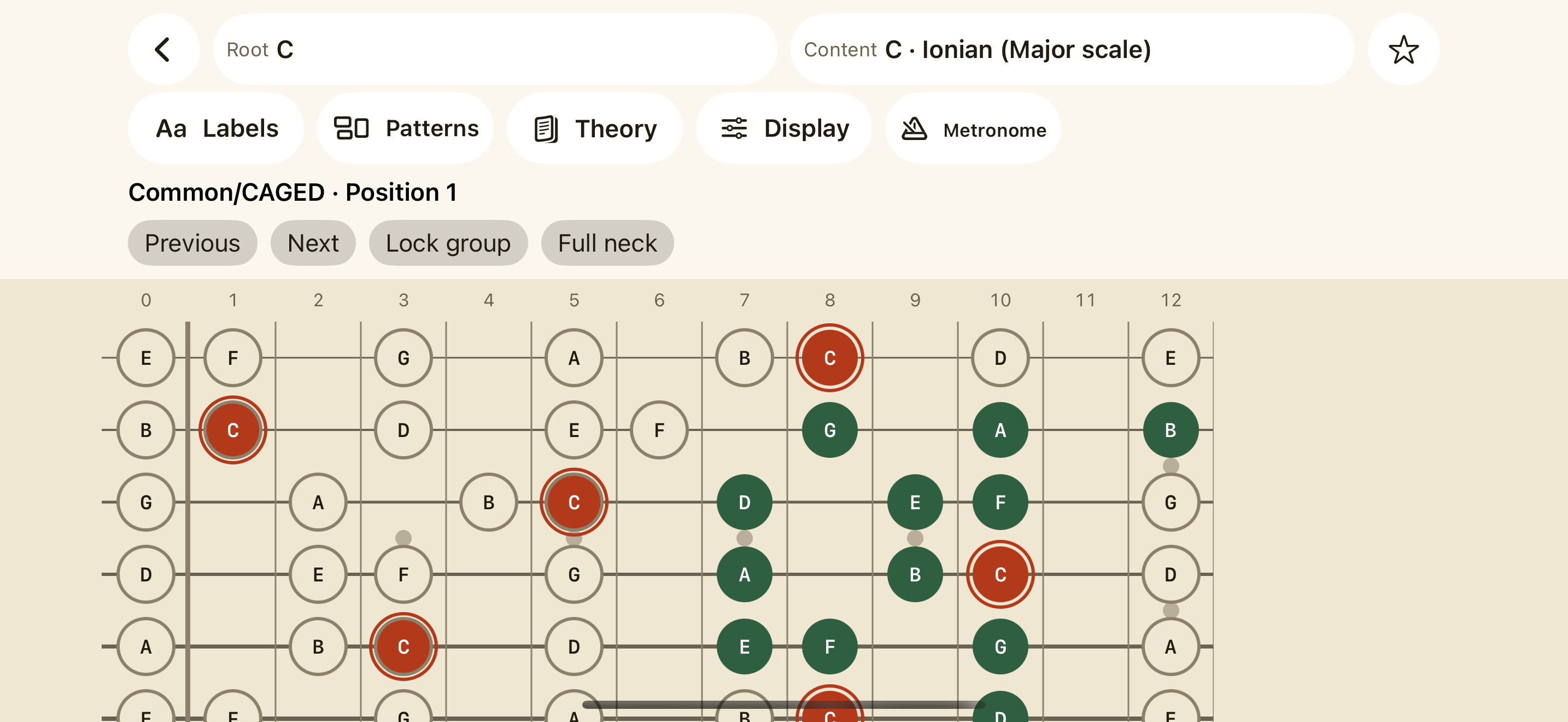Tap green A note at fret 7 D string

tap(745, 574)
